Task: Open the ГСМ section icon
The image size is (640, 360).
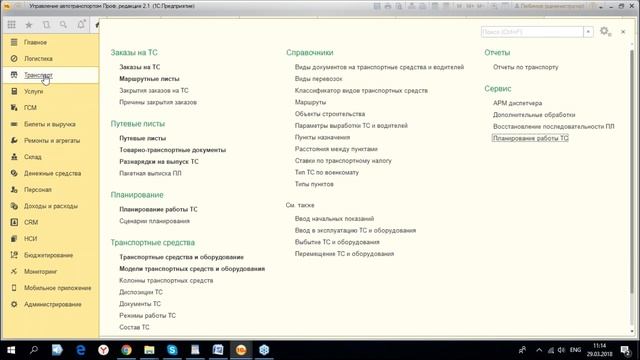Action: click(14, 108)
